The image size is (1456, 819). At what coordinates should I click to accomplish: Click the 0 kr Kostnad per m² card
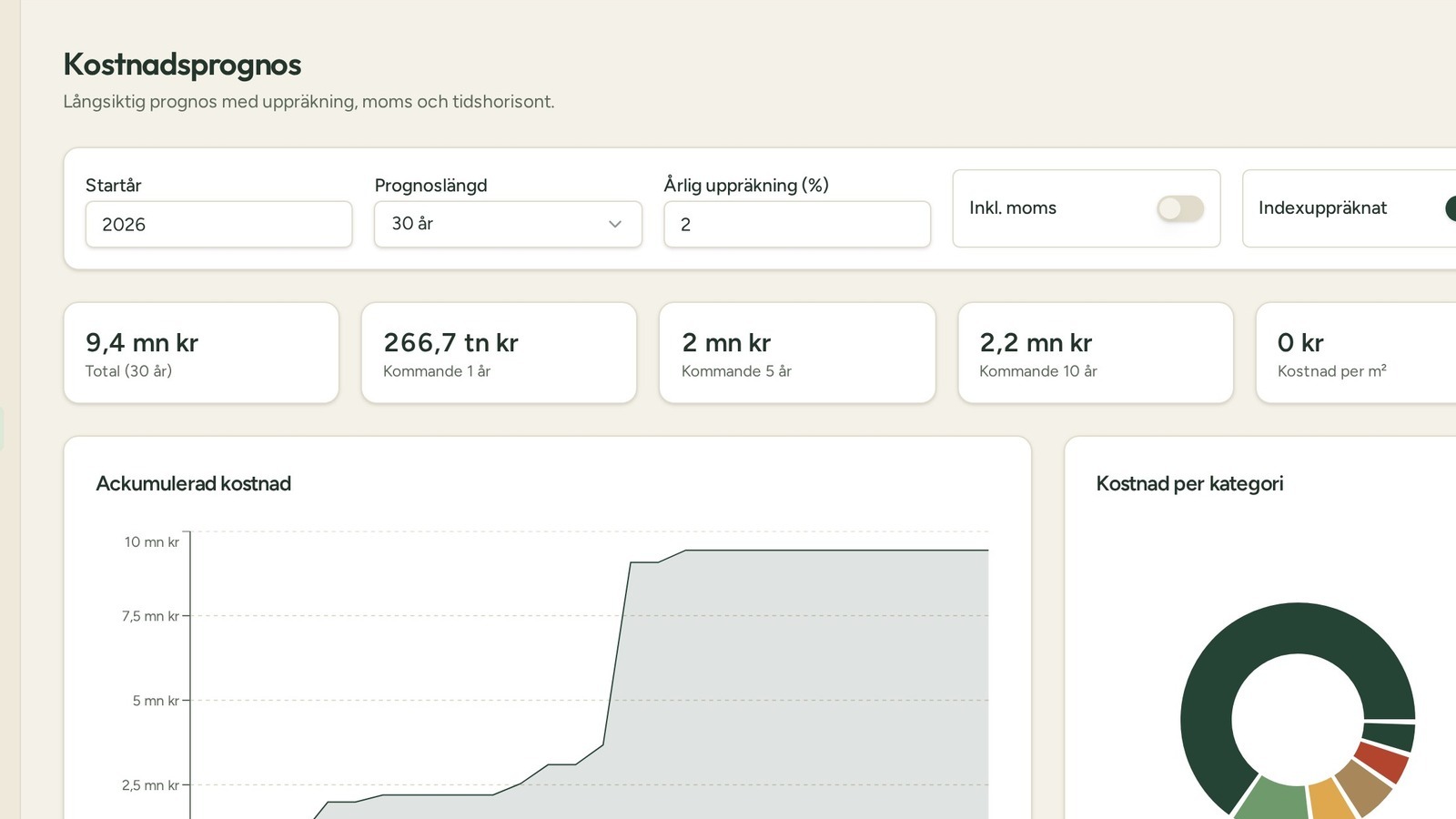[1356, 353]
